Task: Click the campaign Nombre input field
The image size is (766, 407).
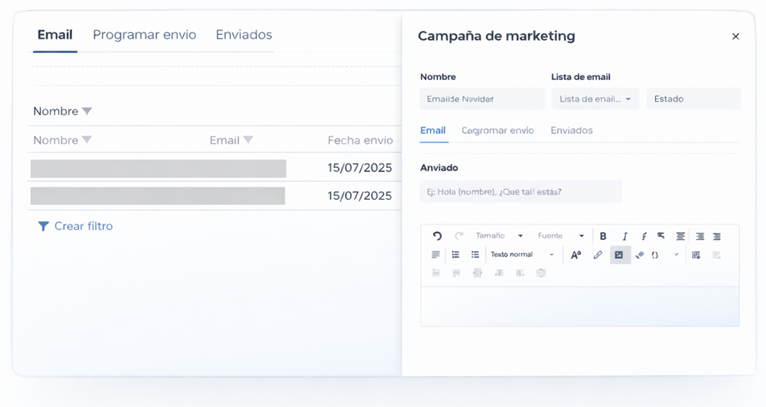Action: (x=482, y=99)
